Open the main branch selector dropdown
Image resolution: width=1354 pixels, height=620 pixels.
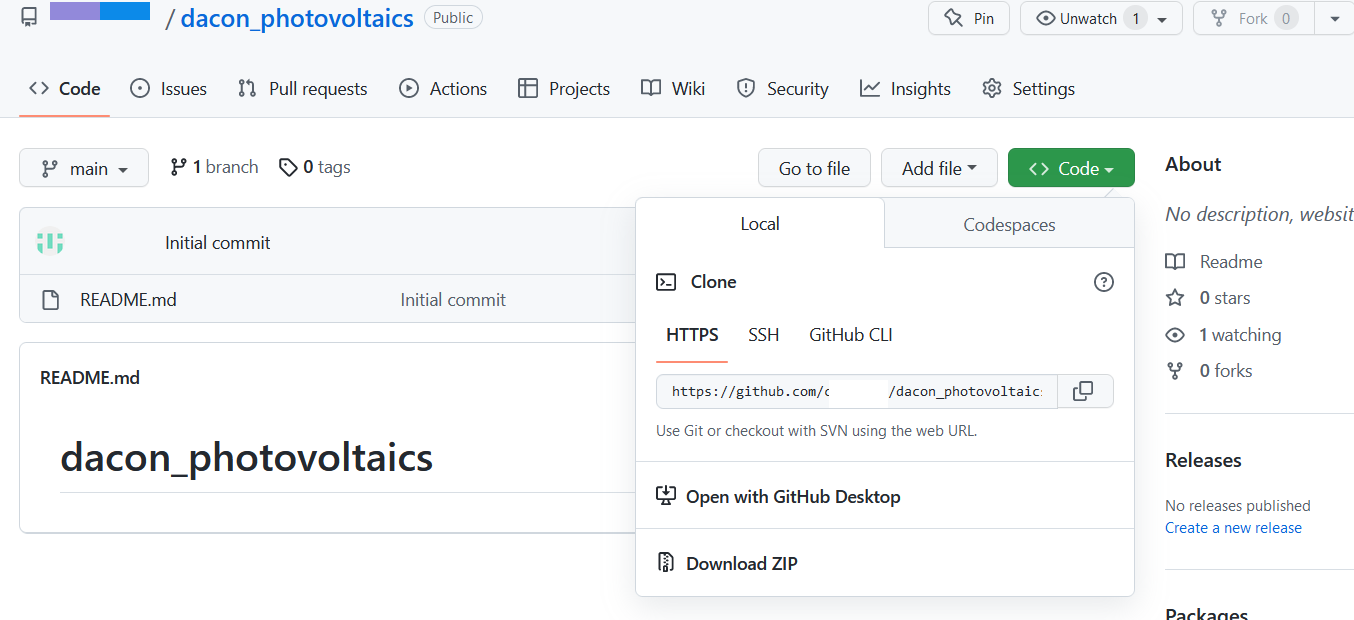[x=84, y=168]
